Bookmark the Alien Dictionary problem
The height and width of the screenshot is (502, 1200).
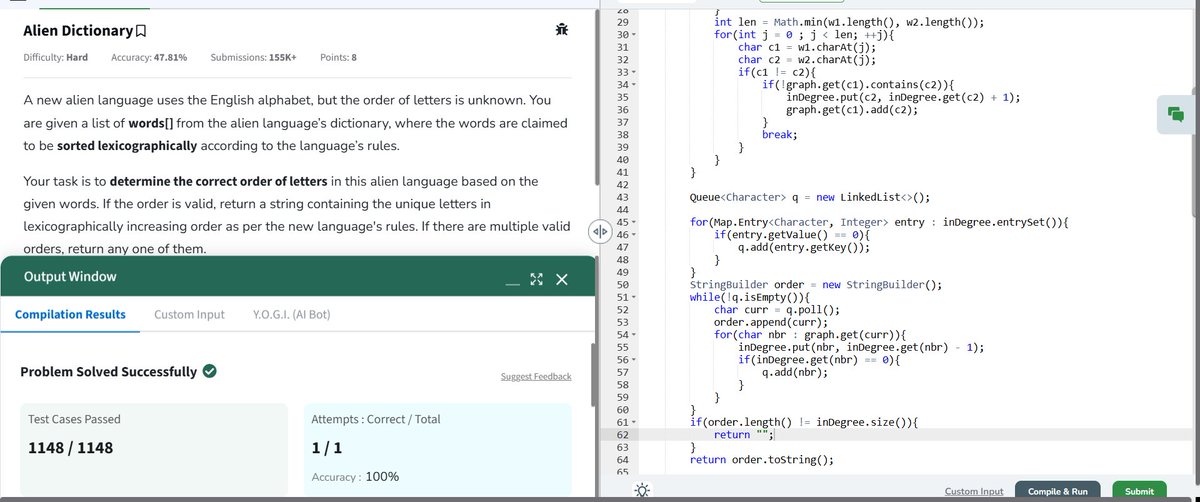point(142,32)
